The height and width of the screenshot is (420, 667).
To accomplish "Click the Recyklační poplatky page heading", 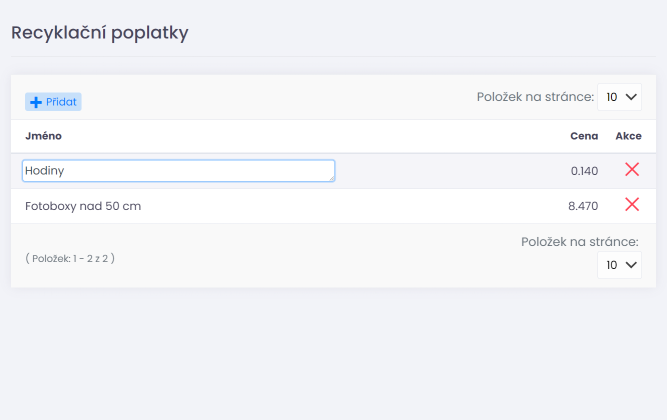I will 100,32.
